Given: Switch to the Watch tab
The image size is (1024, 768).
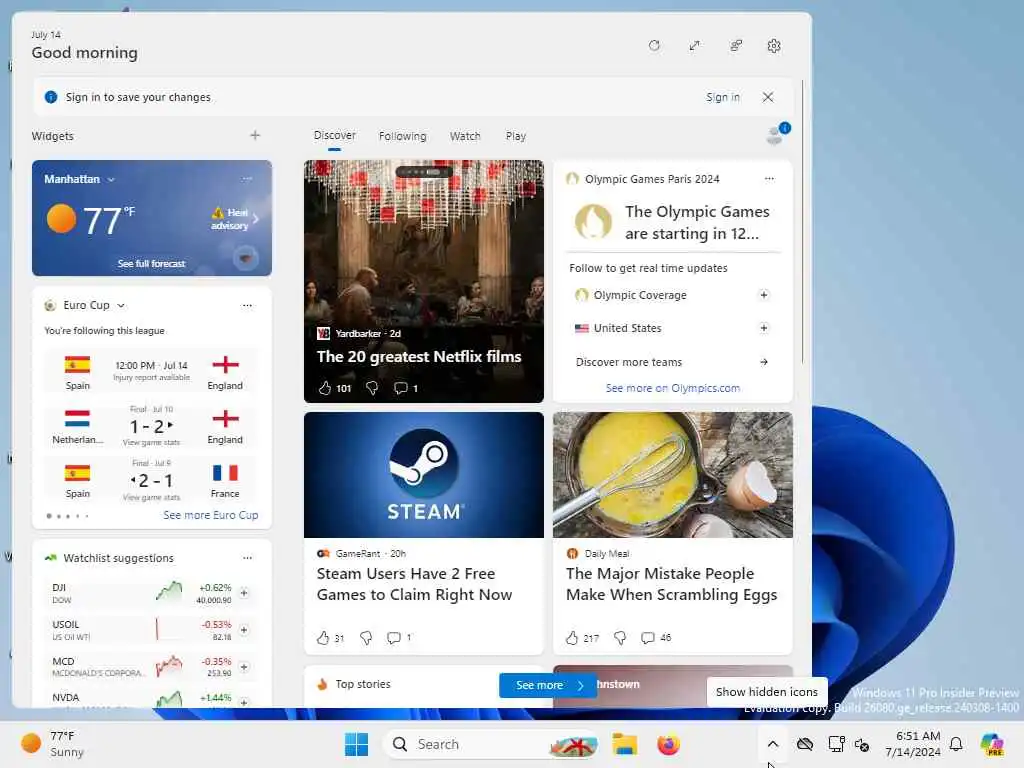Looking at the screenshot, I should tap(465, 136).
